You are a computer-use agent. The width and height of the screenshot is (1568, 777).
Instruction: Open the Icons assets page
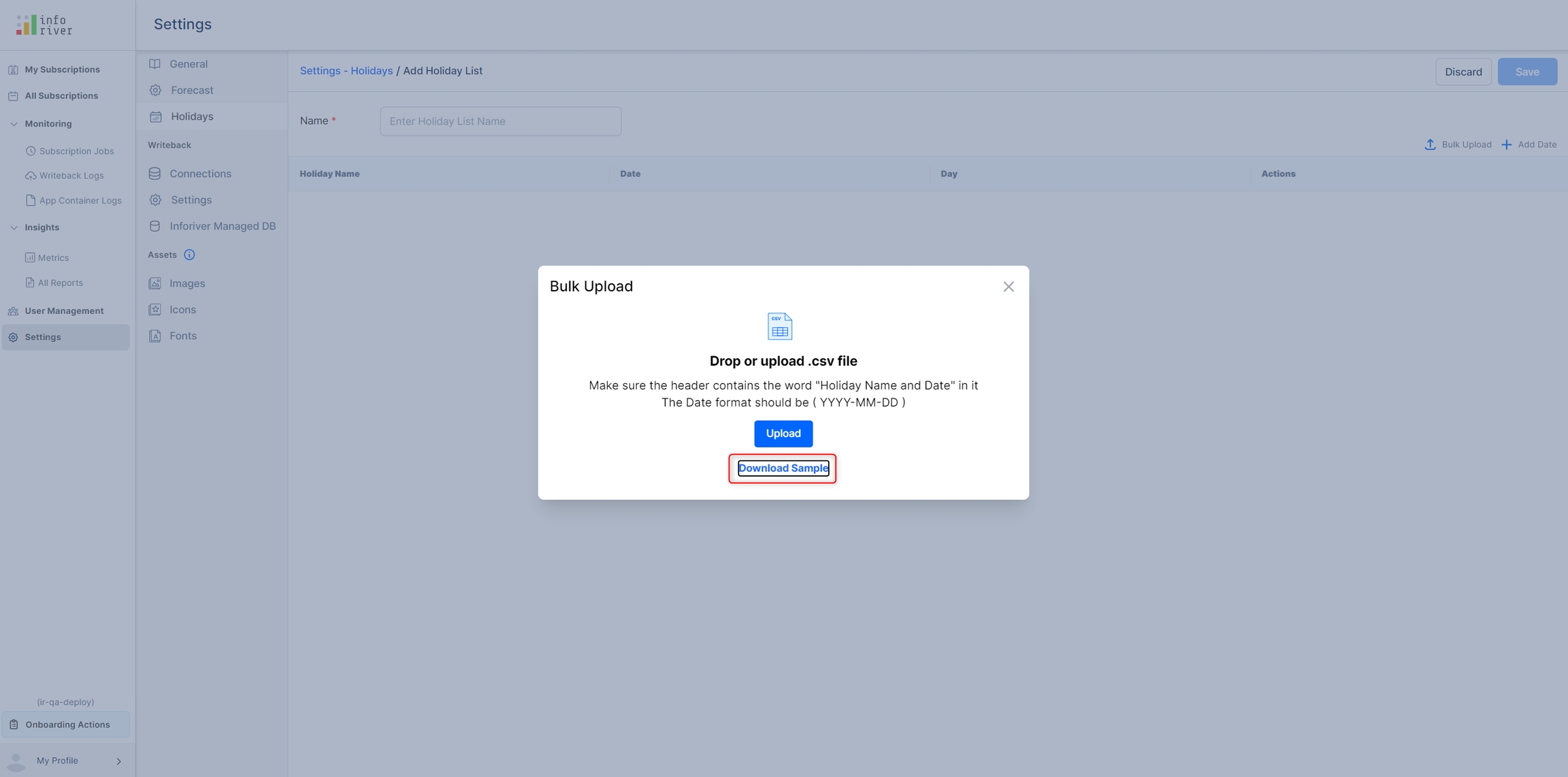click(x=182, y=310)
